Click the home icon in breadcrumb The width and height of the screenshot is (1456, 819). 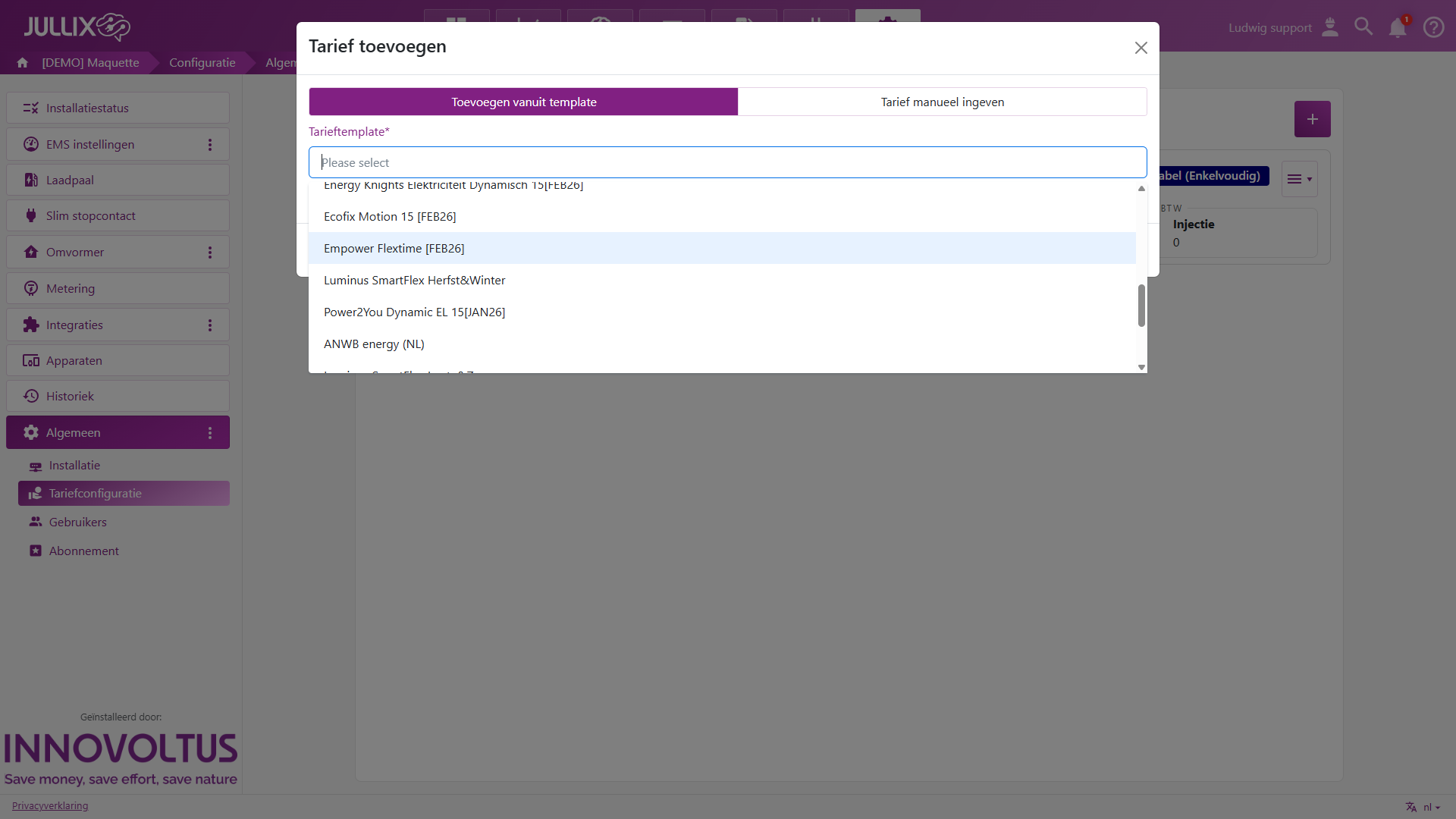23,63
